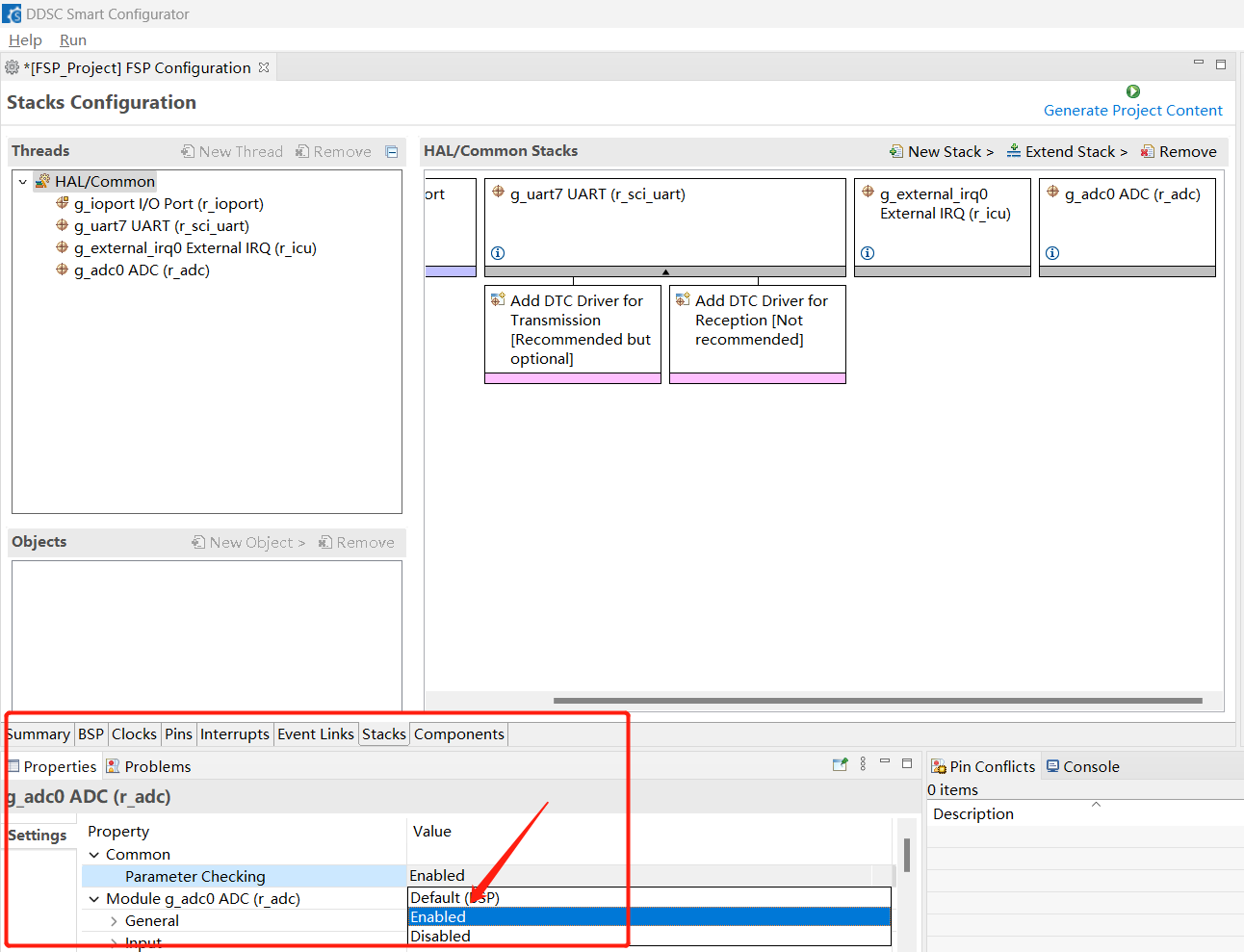
Task: Click info icon on g_external_irq0 stack
Action: pyautogui.click(x=868, y=253)
